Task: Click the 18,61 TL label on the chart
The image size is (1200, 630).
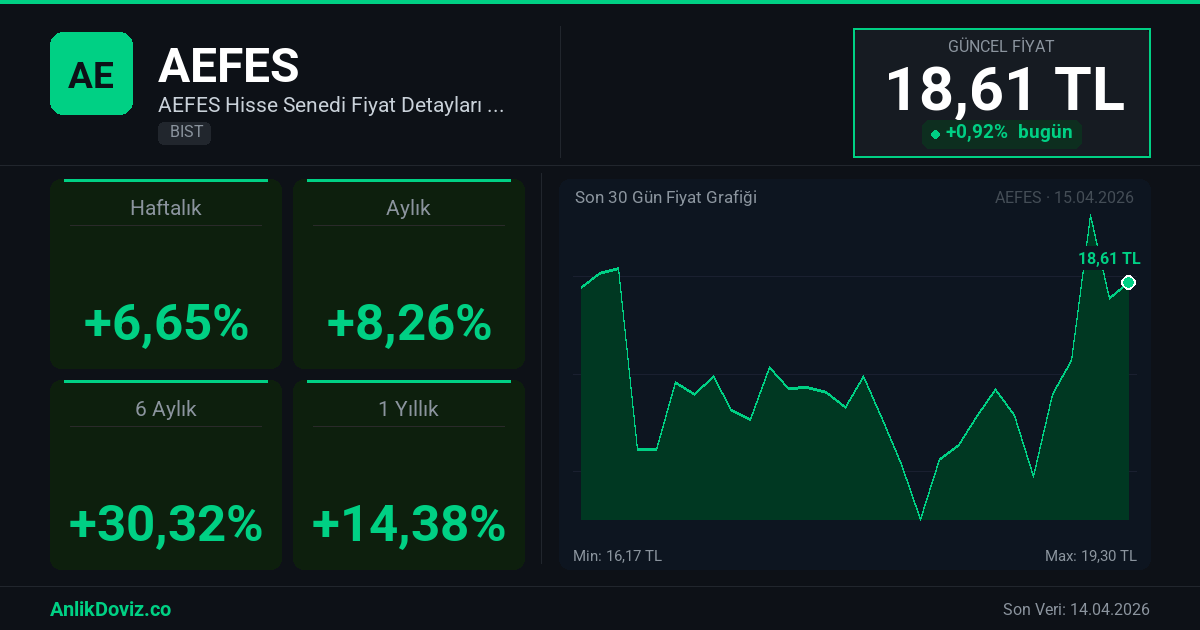Action: [x=1108, y=258]
